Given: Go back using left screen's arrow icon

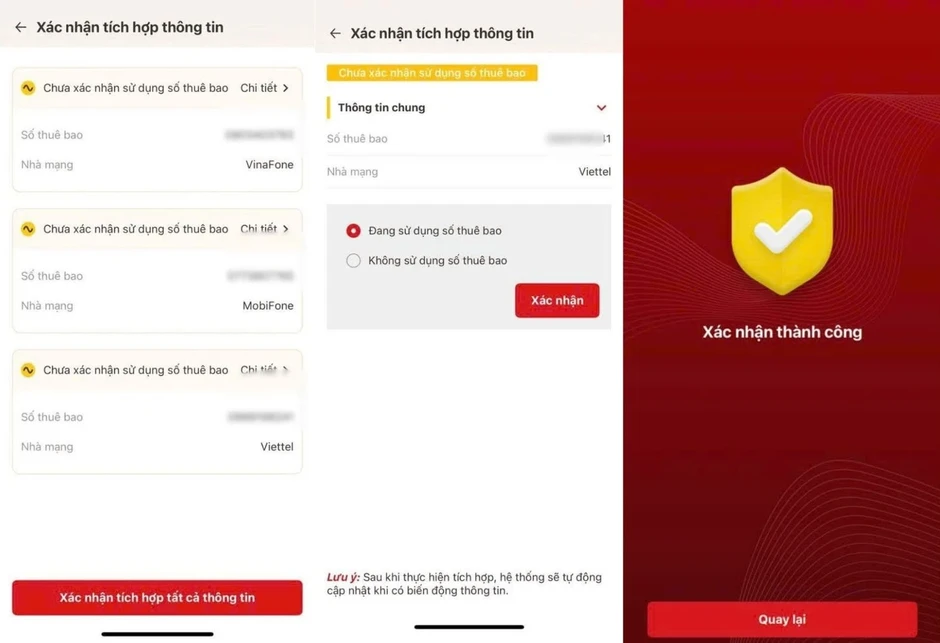Looking at the screenshot, I should 21,27.
